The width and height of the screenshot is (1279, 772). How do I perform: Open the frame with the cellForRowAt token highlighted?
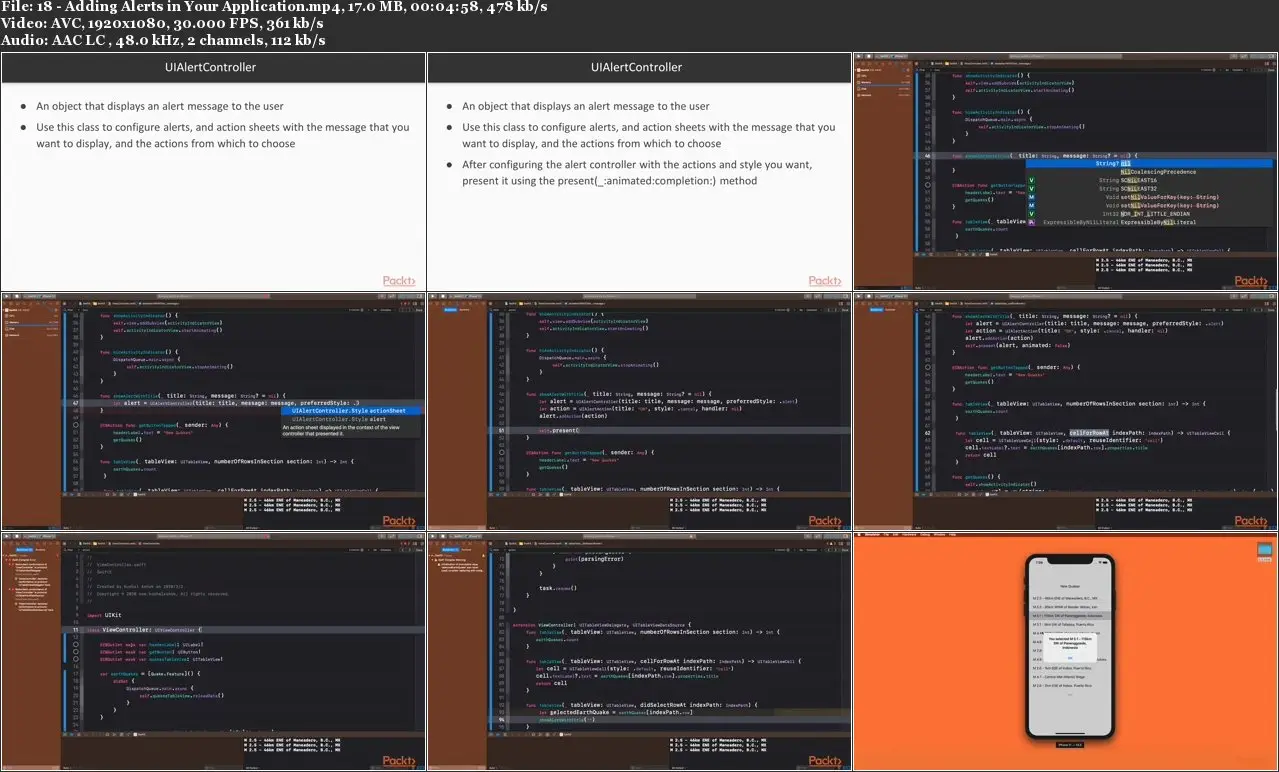(1066, 411)
